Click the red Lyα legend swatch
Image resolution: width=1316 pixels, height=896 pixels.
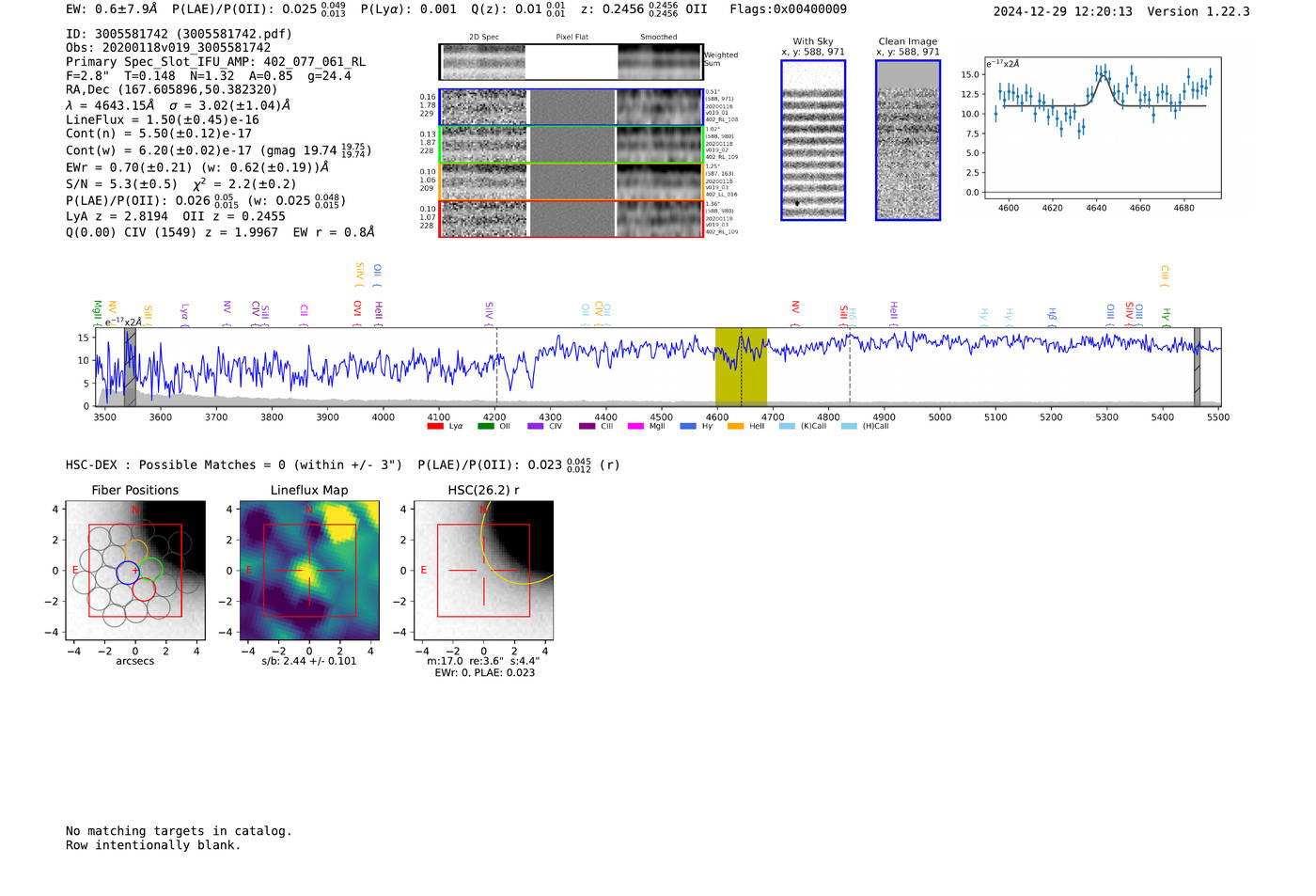point(434,427)
